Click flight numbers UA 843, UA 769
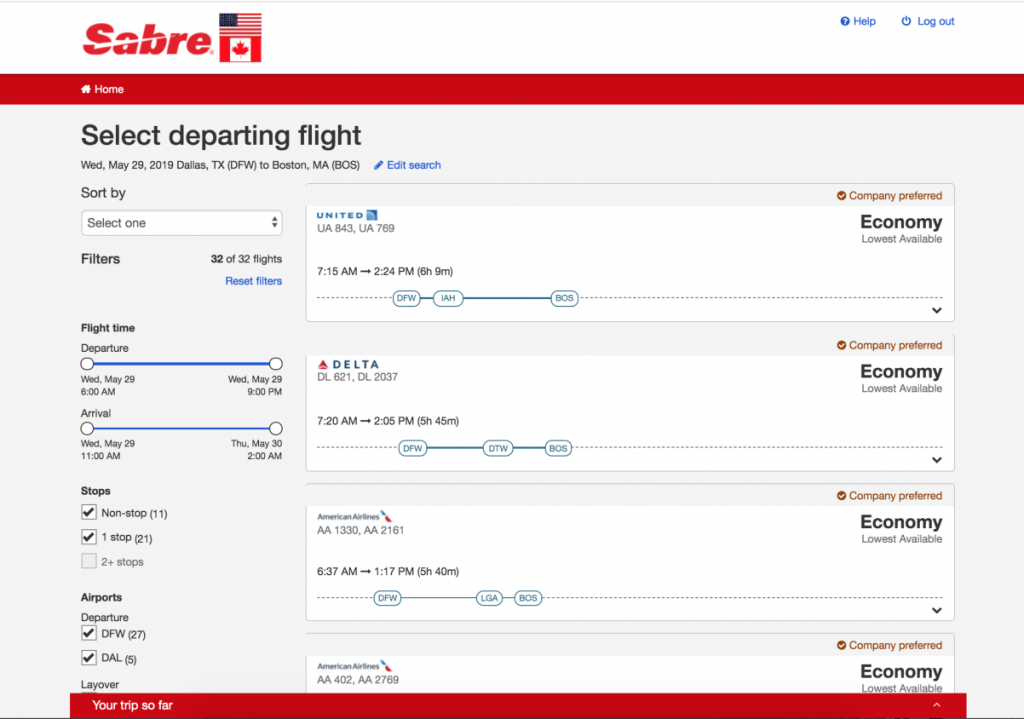This screenshot has height=719, width=1024. click(356, 229)
